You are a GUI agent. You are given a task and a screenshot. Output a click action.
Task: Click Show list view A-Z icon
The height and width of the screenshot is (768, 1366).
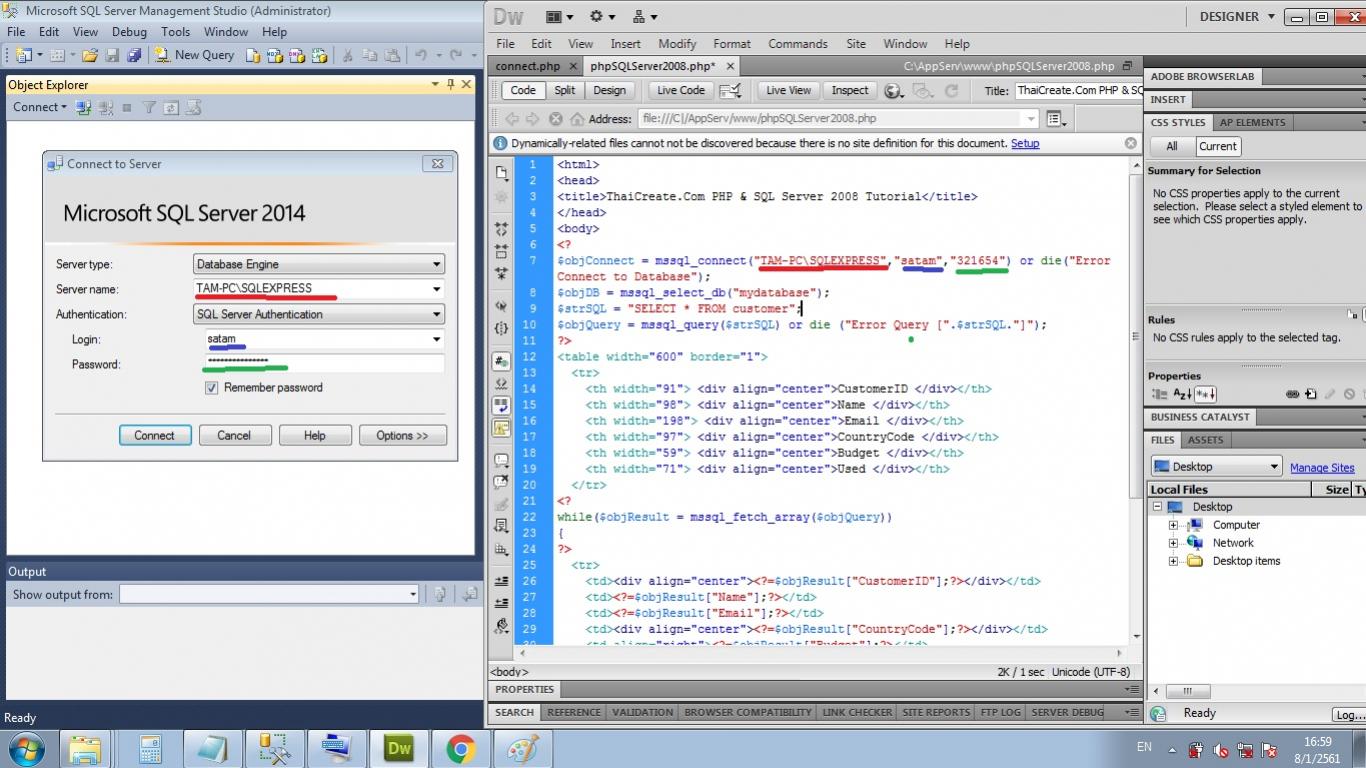(x=1182, y=395)
